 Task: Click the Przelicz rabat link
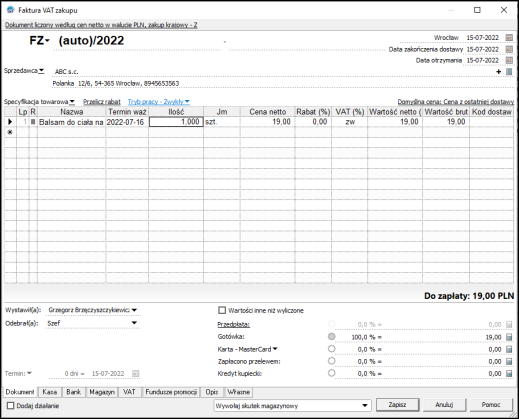coord(102,102)
